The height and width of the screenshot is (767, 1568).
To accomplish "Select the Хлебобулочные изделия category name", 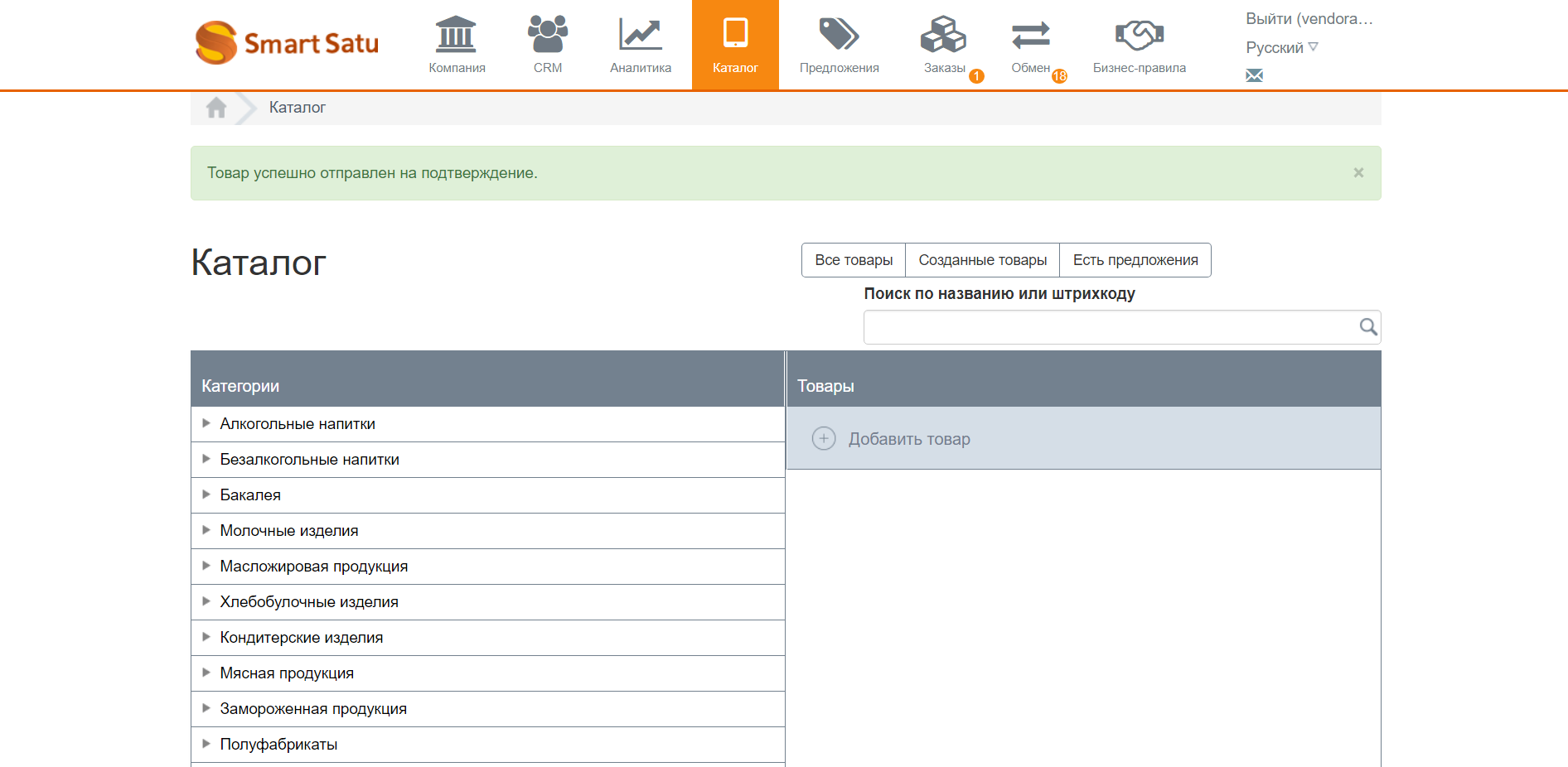I will click(309, 602).
